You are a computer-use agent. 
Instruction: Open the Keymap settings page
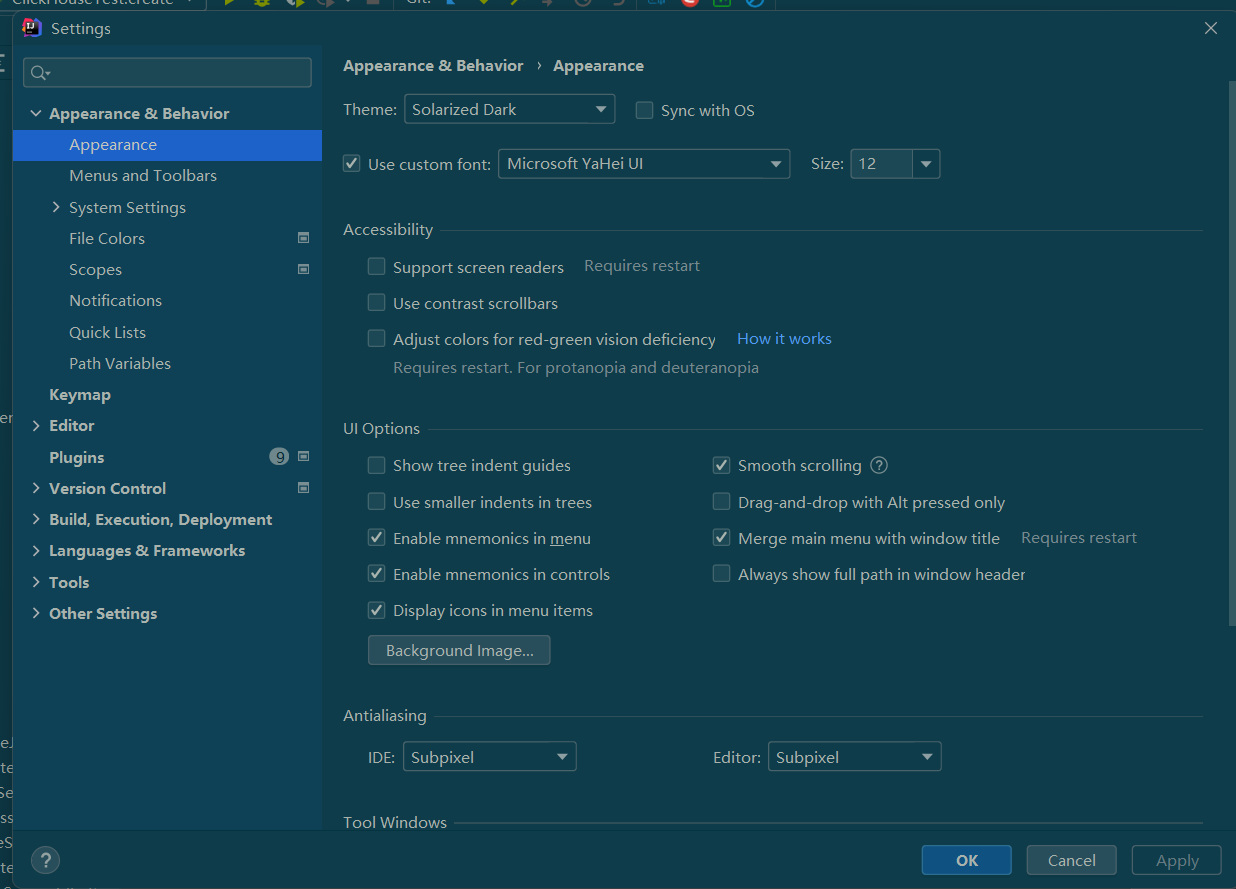click(80, 395)
